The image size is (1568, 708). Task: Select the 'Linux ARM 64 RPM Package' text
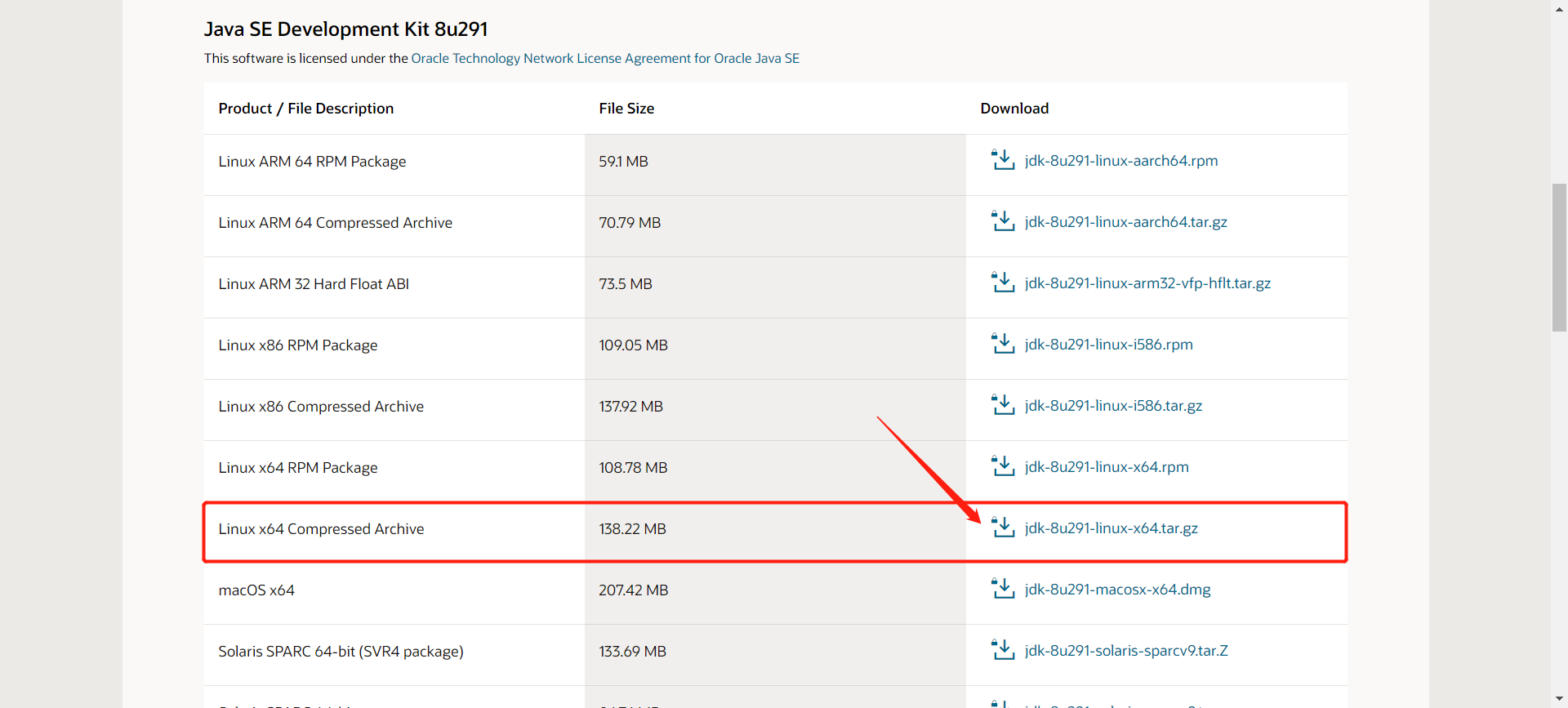point(312,162)
